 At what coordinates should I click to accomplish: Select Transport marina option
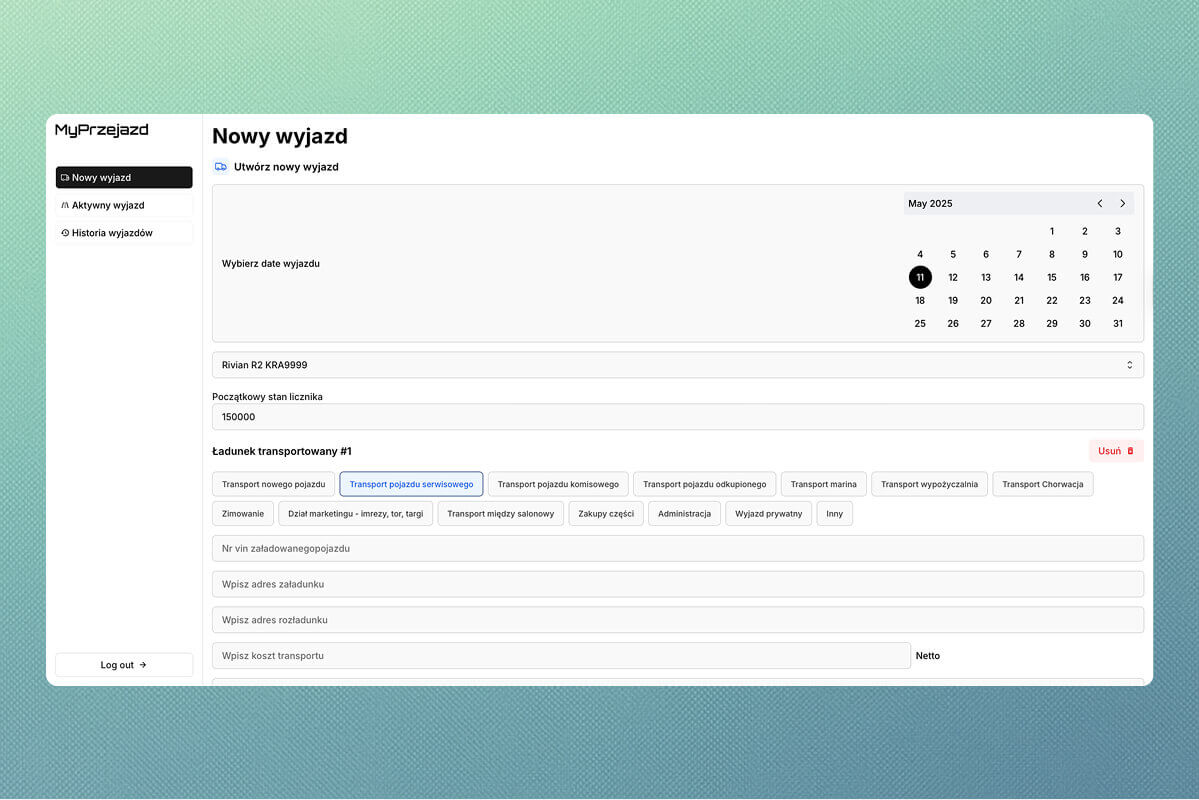pos(824,484)
